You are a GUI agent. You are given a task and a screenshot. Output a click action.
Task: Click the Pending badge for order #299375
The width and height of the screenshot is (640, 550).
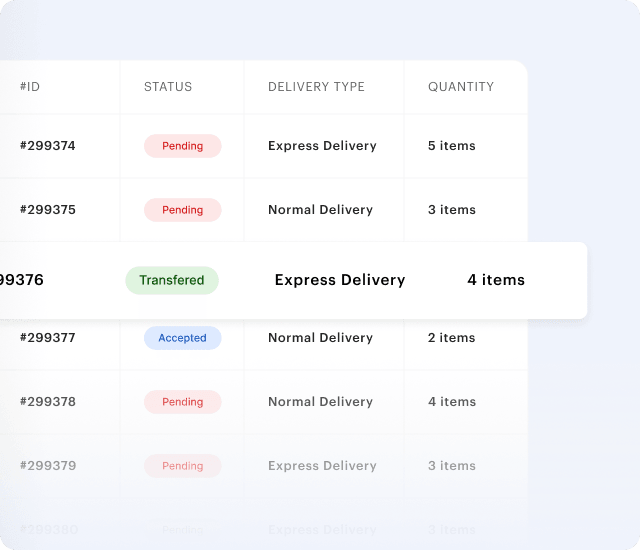182,210
